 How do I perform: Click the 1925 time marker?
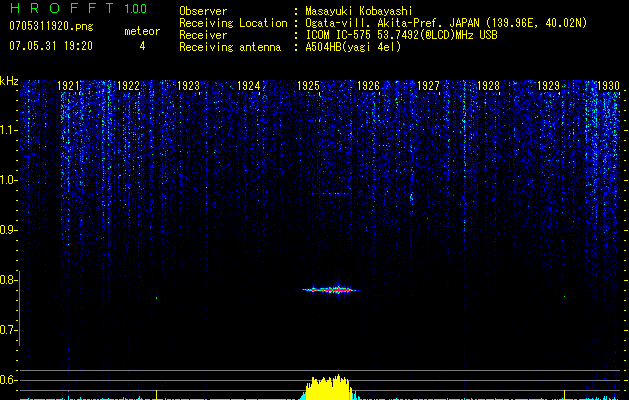308,85
